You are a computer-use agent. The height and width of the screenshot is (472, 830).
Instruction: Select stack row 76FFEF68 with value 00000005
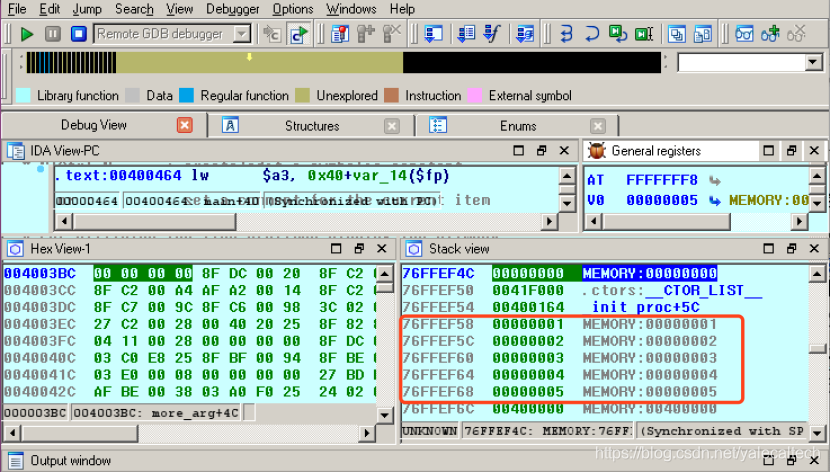pyautogui.click(x=560, y=392)
